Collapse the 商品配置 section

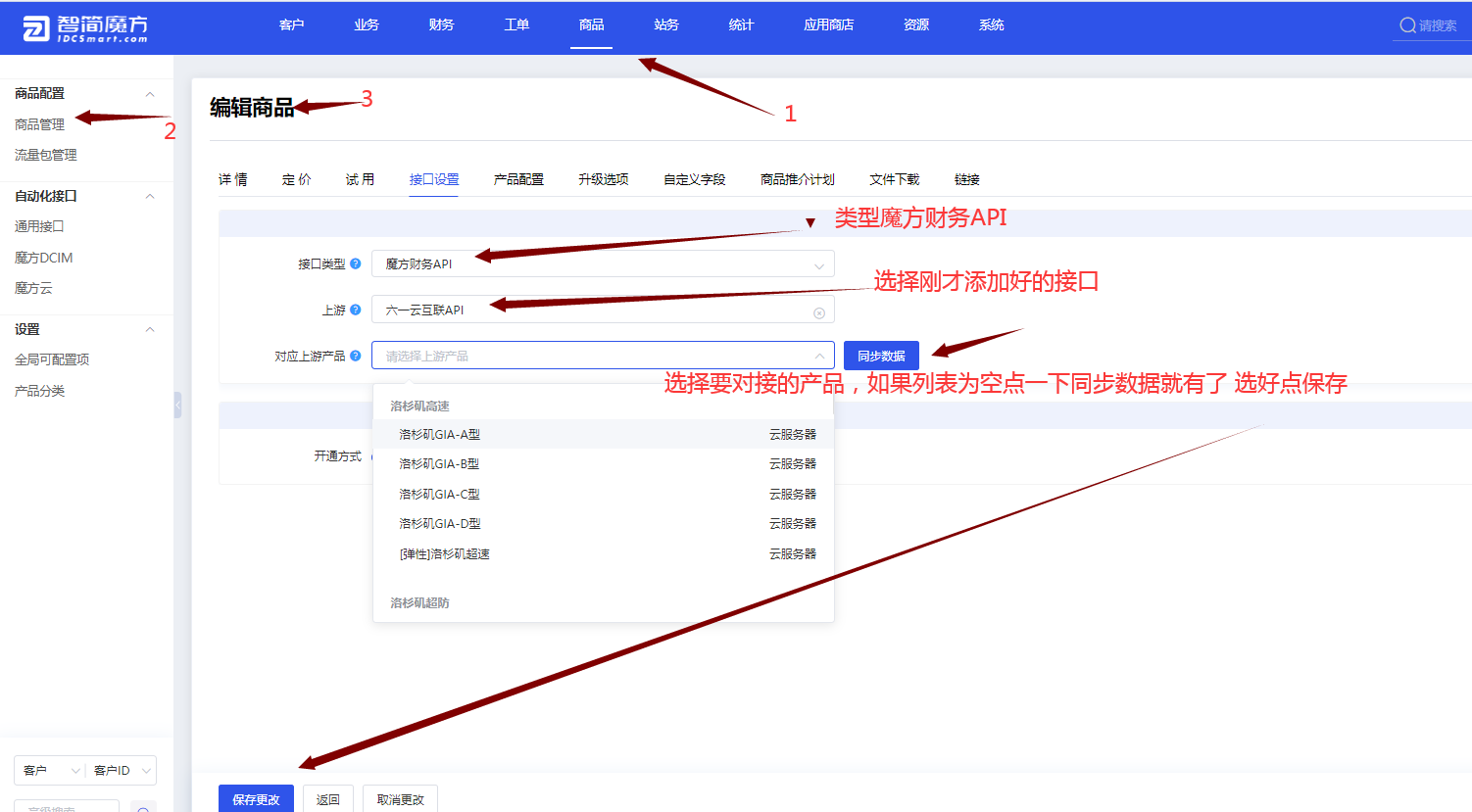point(150,94)
